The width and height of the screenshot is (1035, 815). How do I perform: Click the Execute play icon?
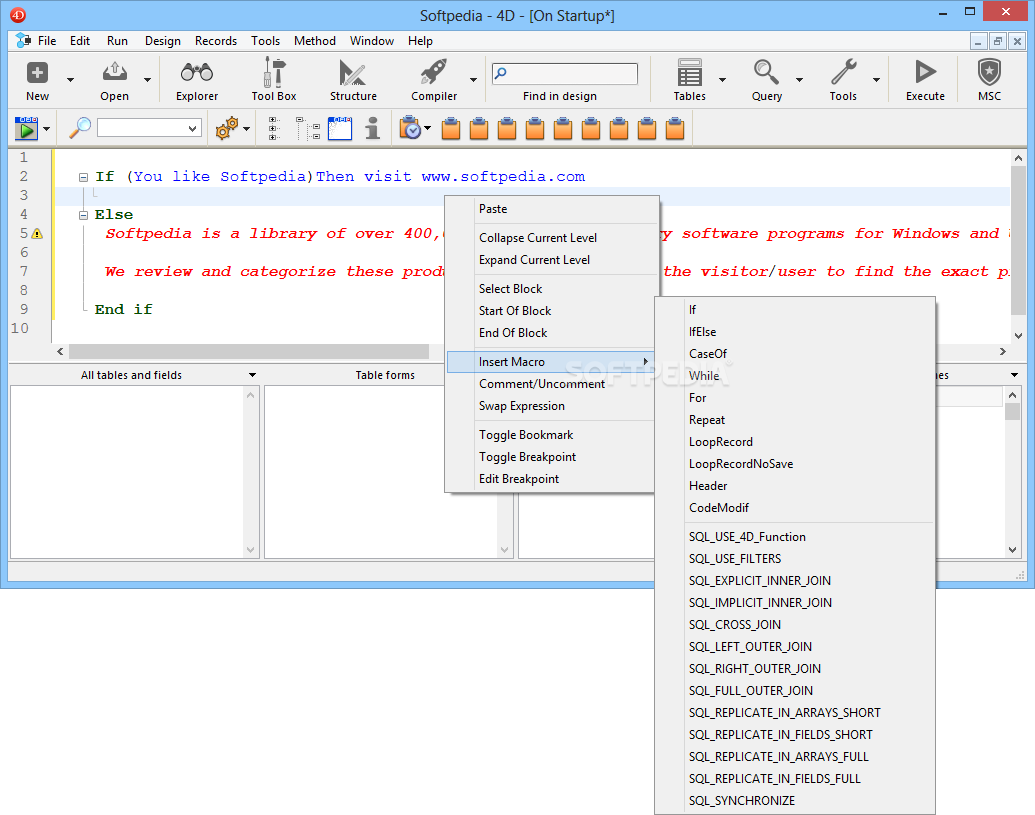tap(925, 73)
